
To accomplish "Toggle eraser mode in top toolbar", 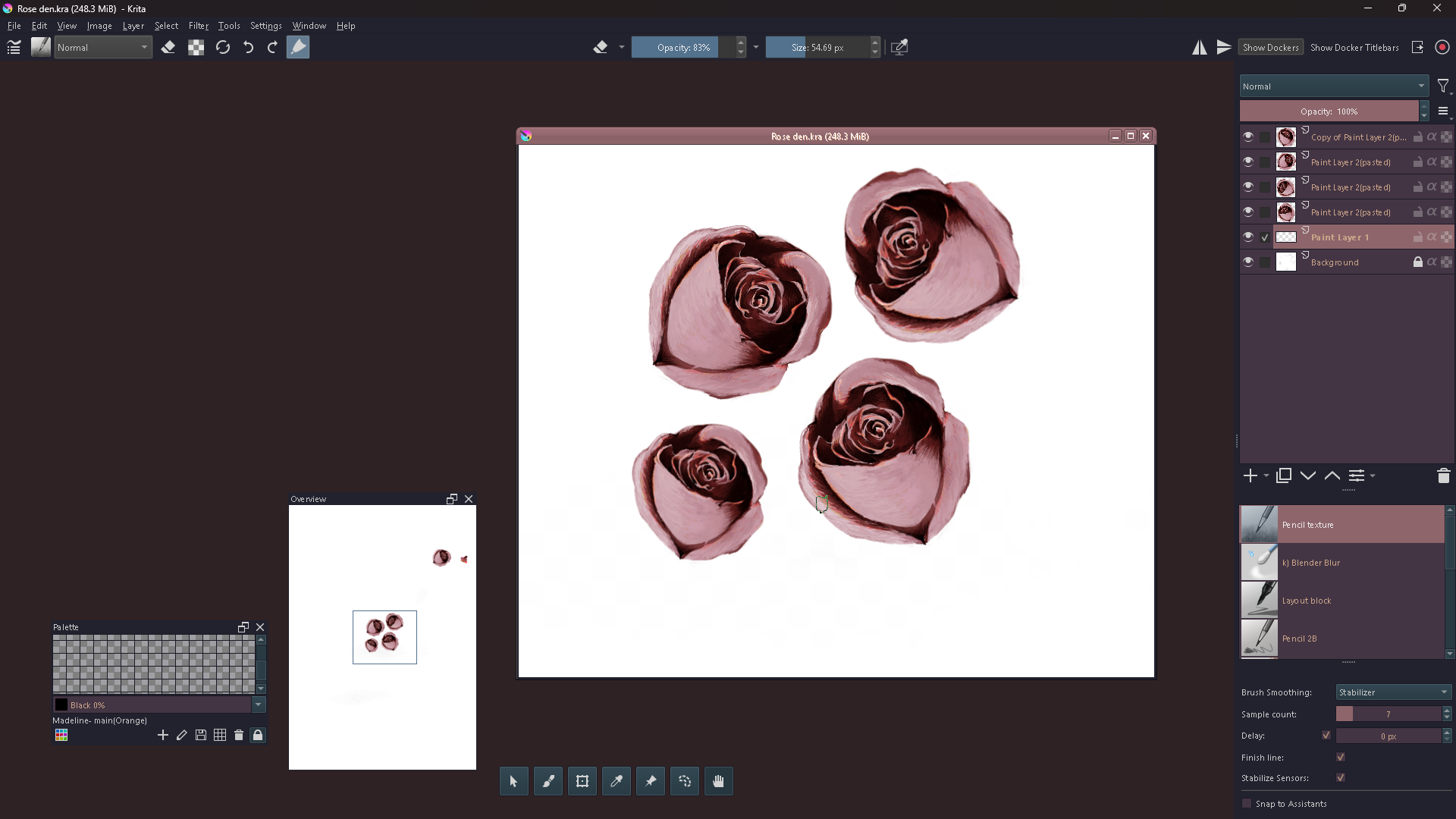I will click(x=168, y=47).
